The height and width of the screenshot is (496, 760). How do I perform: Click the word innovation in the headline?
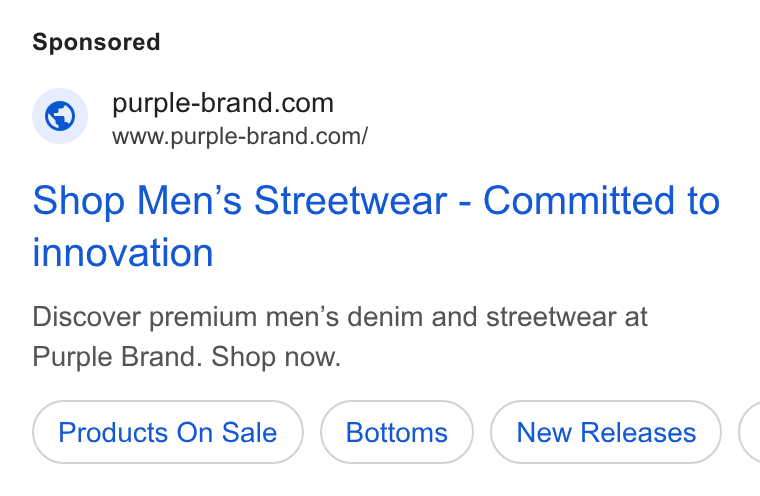tap(123, 253)
